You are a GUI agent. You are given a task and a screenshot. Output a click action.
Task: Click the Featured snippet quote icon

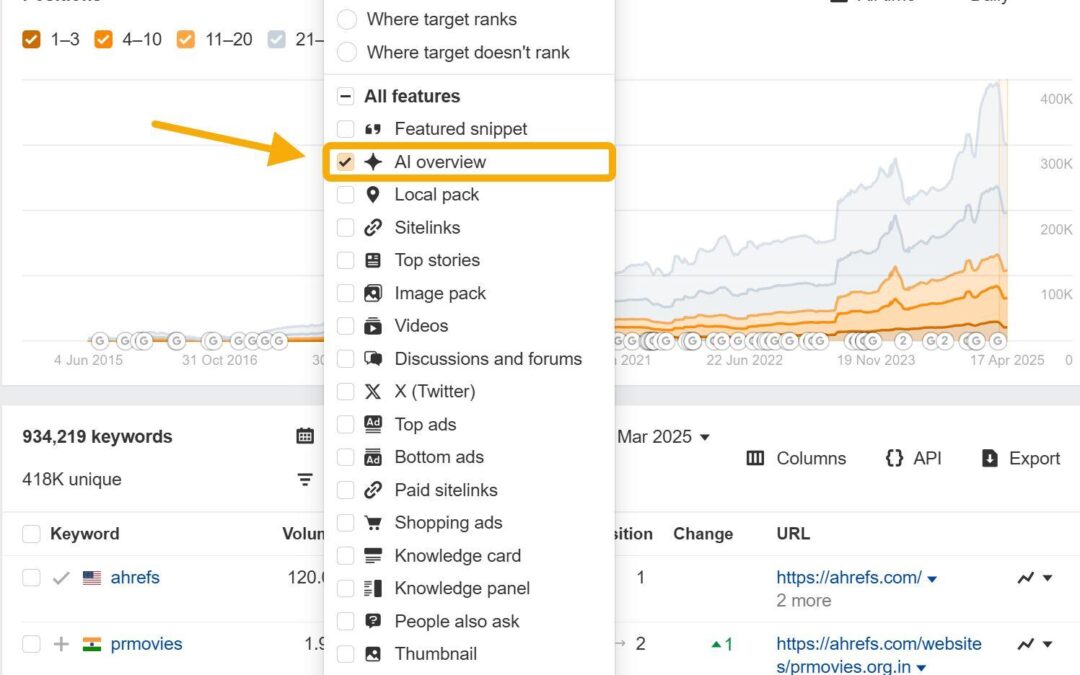click(373, 129)
